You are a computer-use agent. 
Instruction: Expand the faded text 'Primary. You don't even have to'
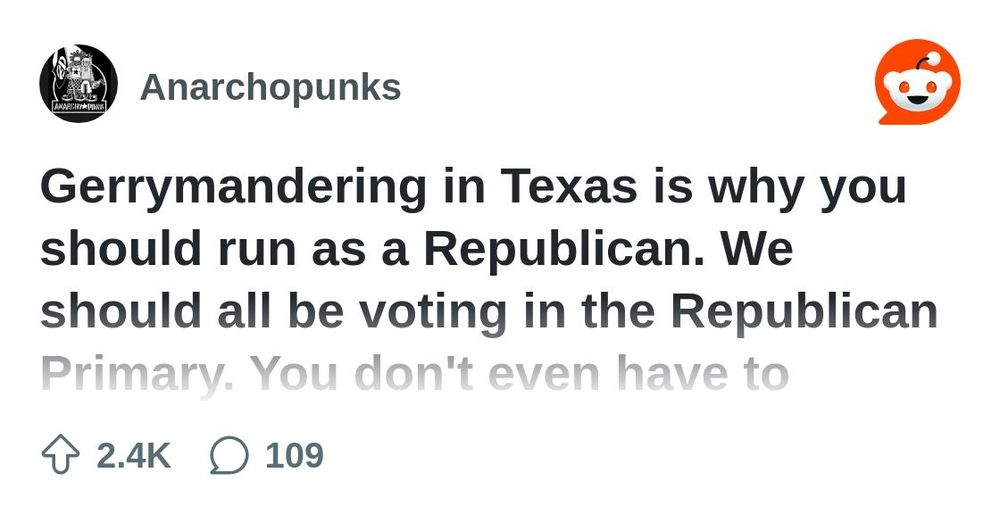coord(415,375)
